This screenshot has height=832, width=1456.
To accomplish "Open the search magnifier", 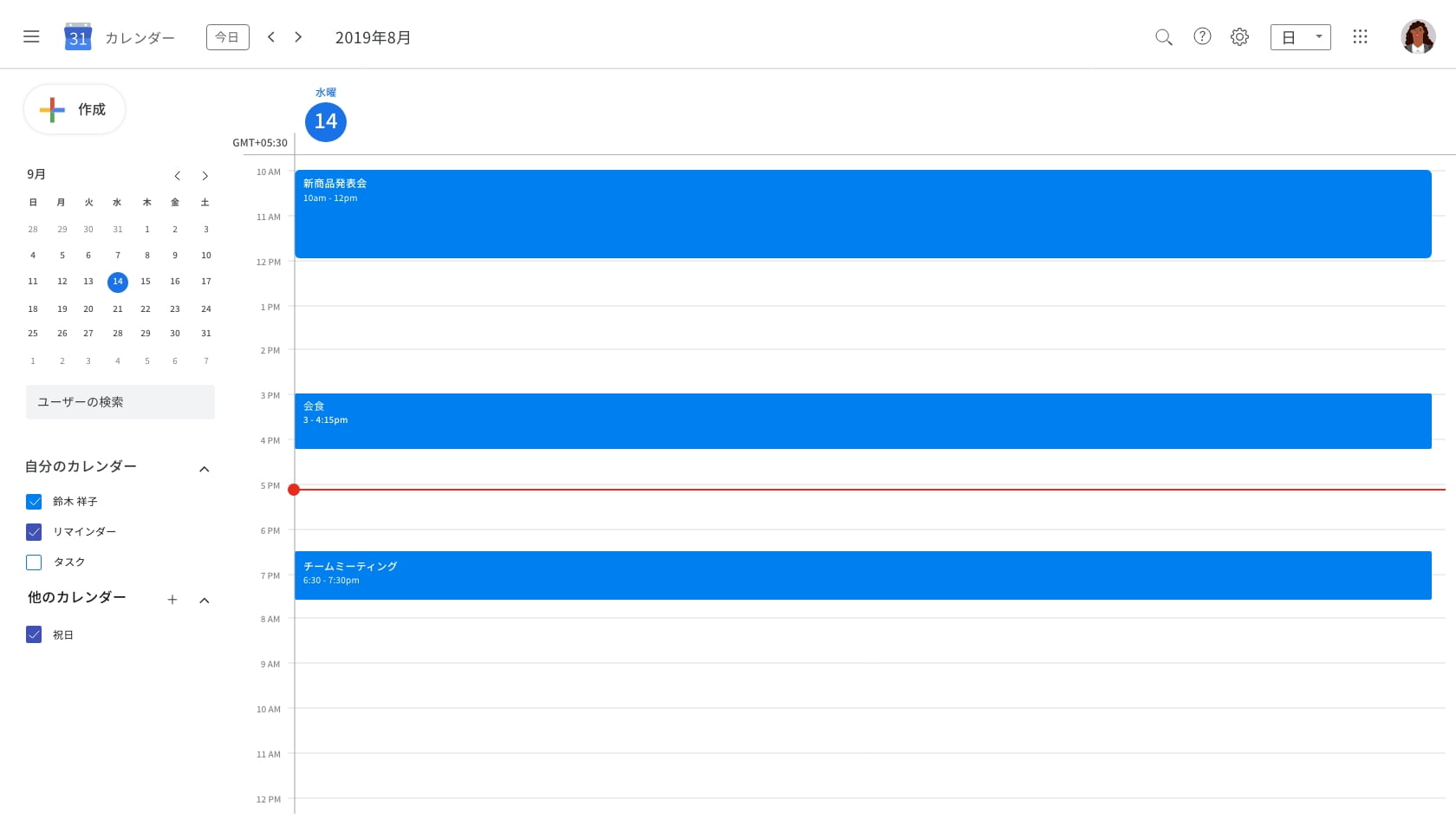I will point(1164,37).
